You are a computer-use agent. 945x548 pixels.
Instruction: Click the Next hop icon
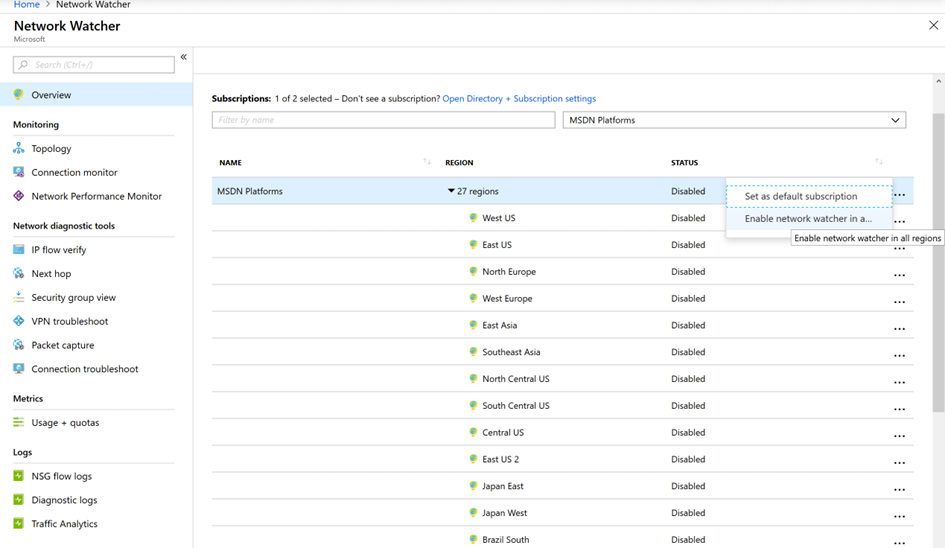19,273
